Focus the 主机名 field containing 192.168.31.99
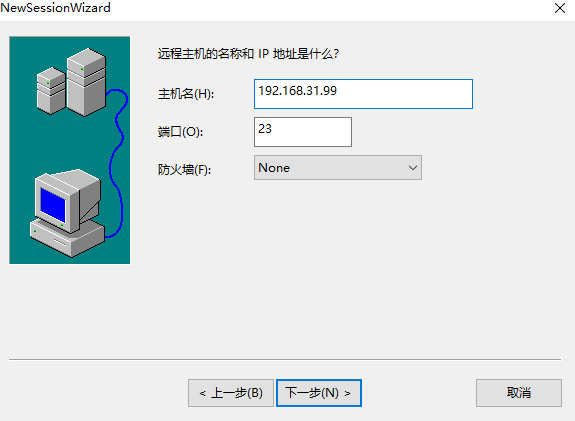This screenshot has height=421, width=575. (363, 94)
